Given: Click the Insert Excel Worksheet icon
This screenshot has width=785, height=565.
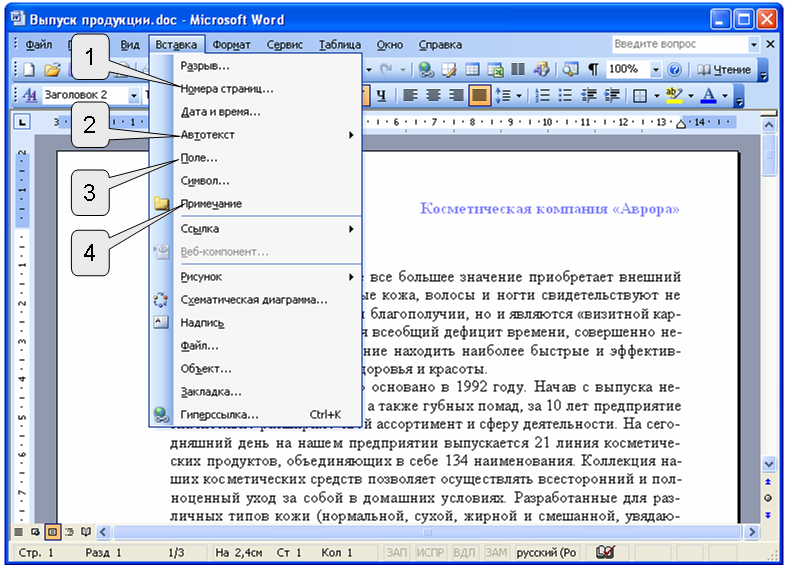Looking at the screenshot, I should 495,70.
